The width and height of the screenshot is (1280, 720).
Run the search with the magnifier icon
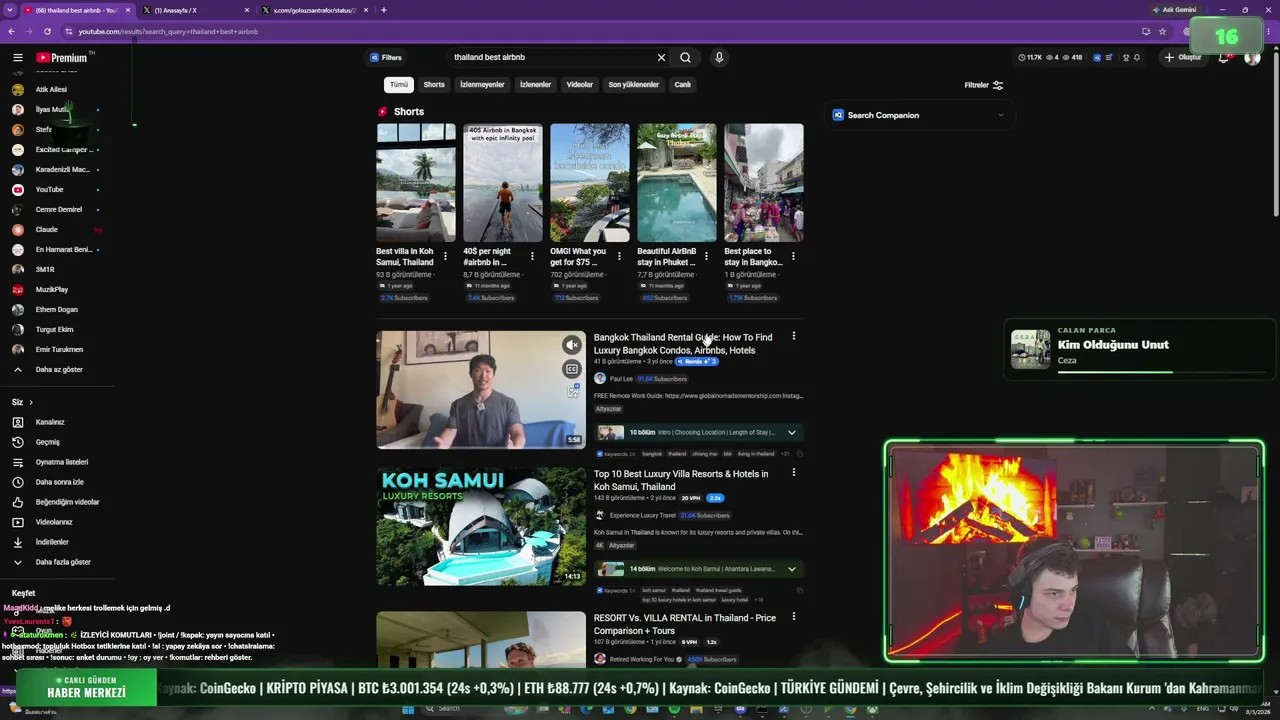(685, 57)
